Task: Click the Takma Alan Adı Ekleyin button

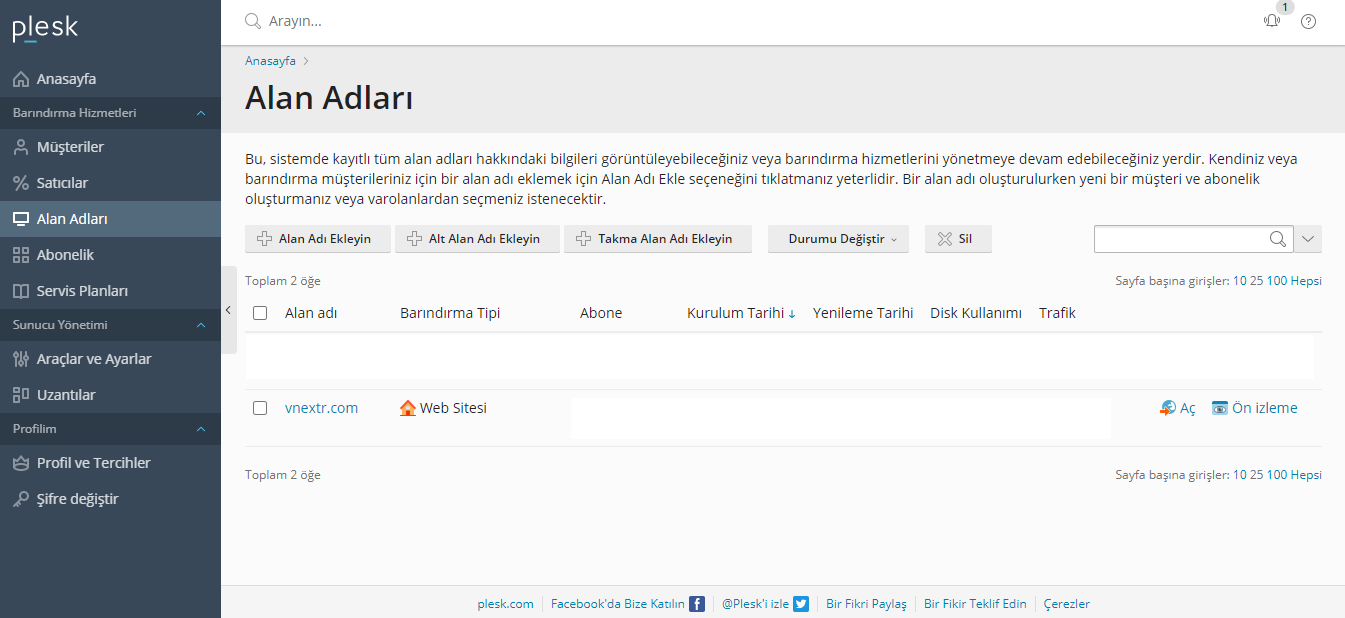Action: 658,239
